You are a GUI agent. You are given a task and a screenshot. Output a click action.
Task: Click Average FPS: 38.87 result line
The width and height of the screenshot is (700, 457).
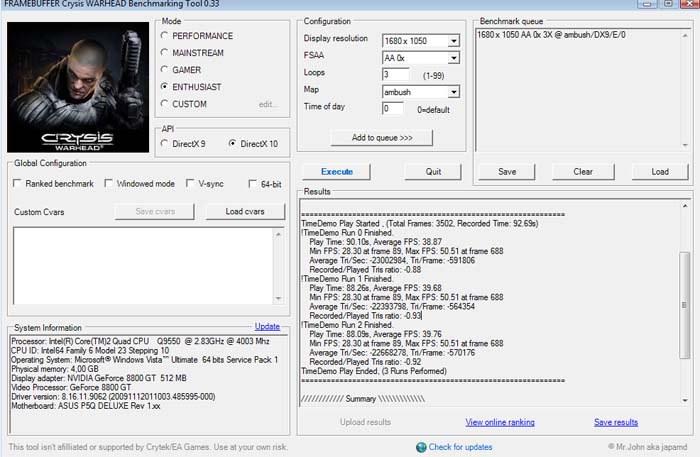click(x=376, y=242)
